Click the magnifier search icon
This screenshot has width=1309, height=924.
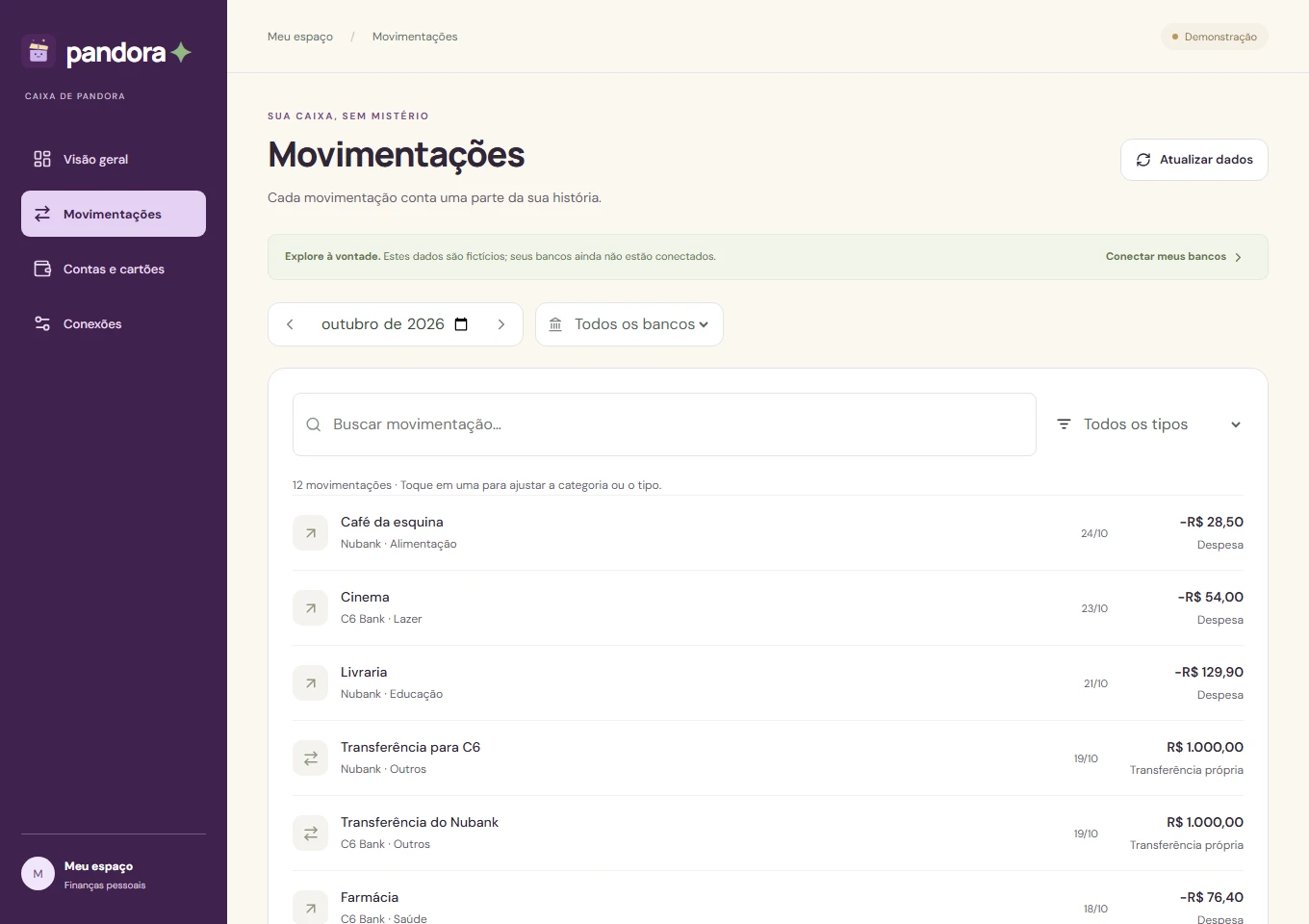pos(313,424)
